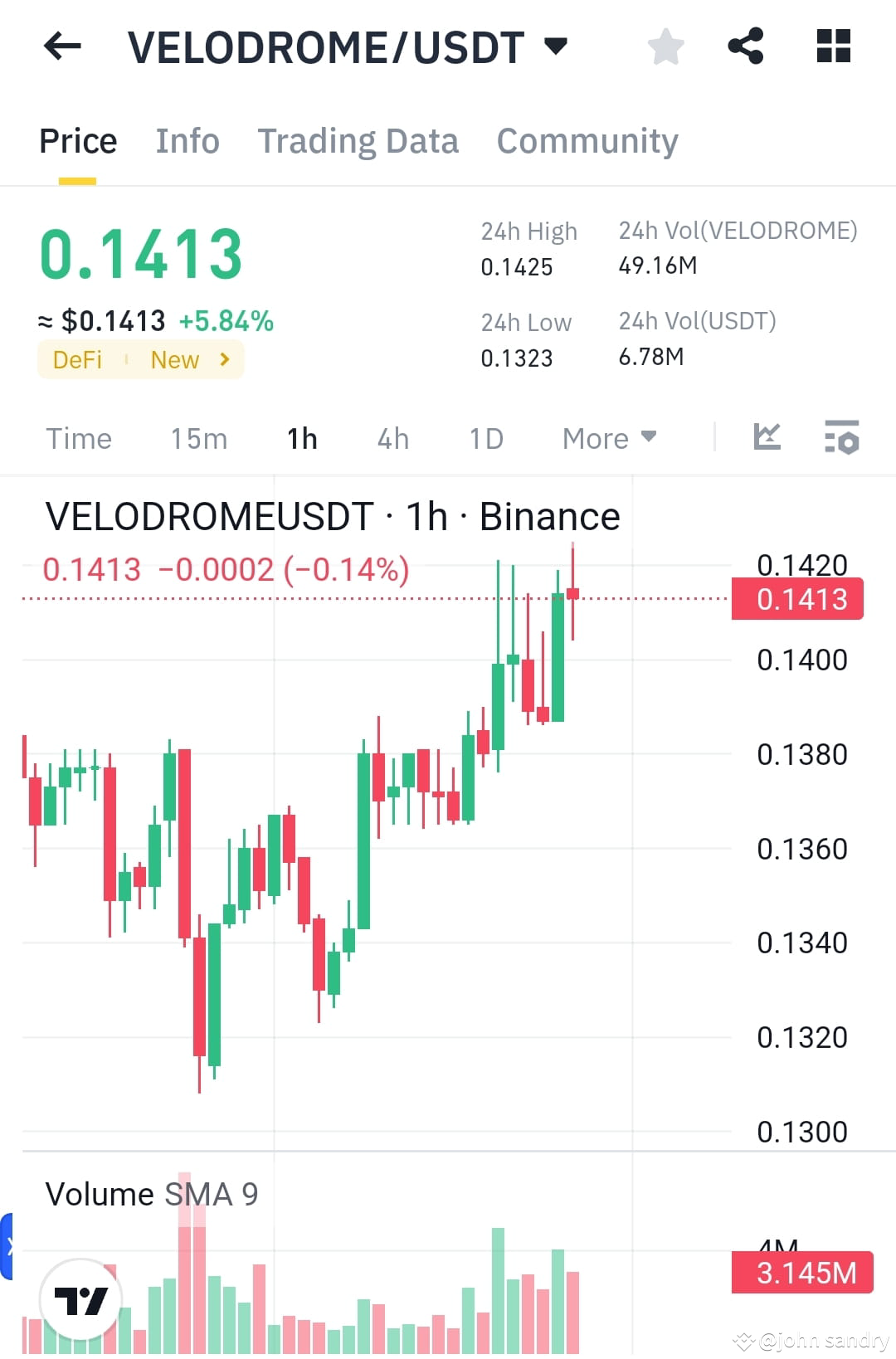896x1359 pixels.
Task: Open the blue side panel arrow tab
Action: tap(8, 1245)
